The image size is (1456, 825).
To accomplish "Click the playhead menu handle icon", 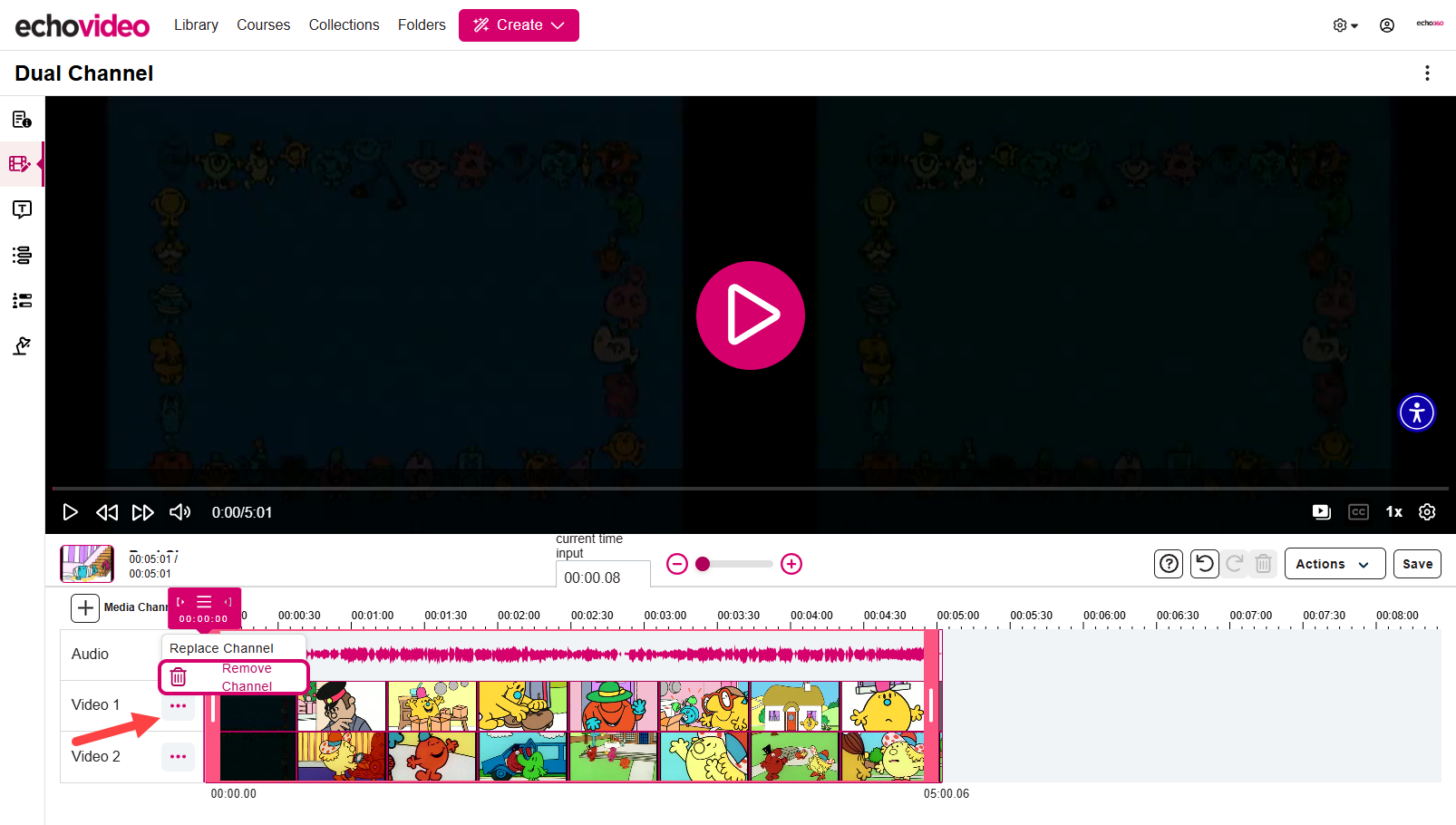I will [204, 602].
